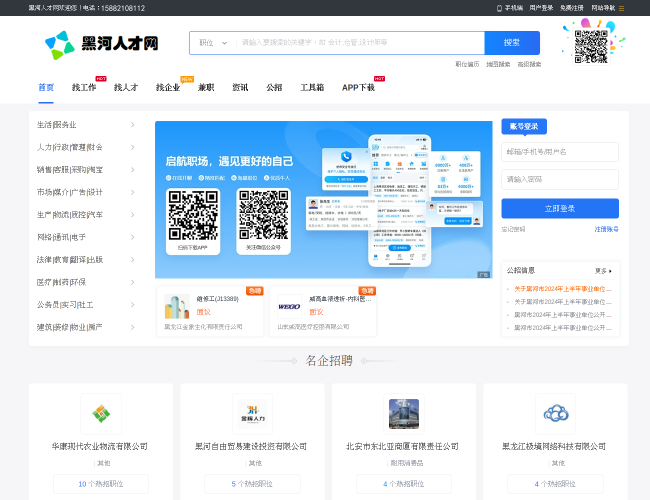Screen dimensions: 650x500
Task: Click the 注册账号 link
Action: click(606, 229)
